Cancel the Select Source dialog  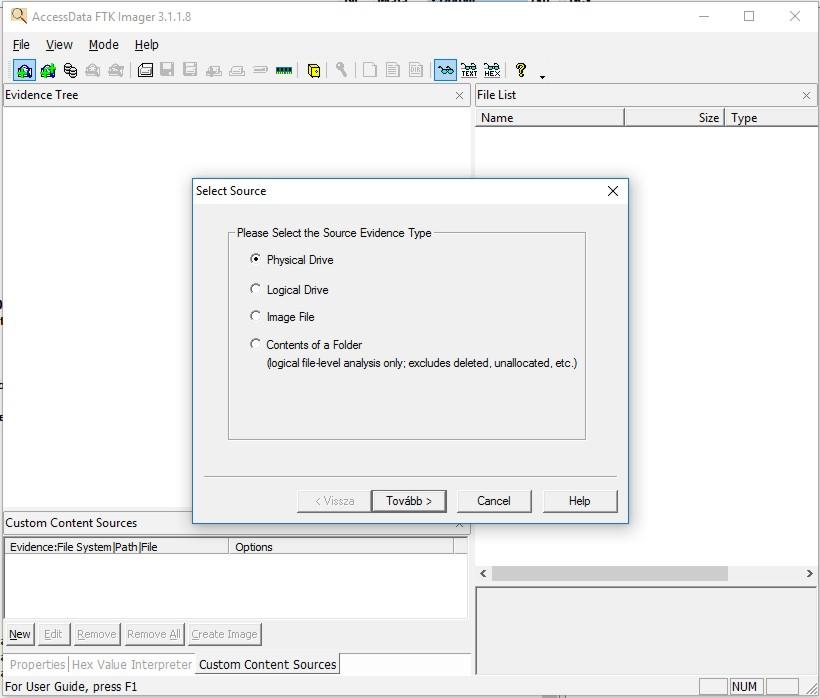(494, 501)
